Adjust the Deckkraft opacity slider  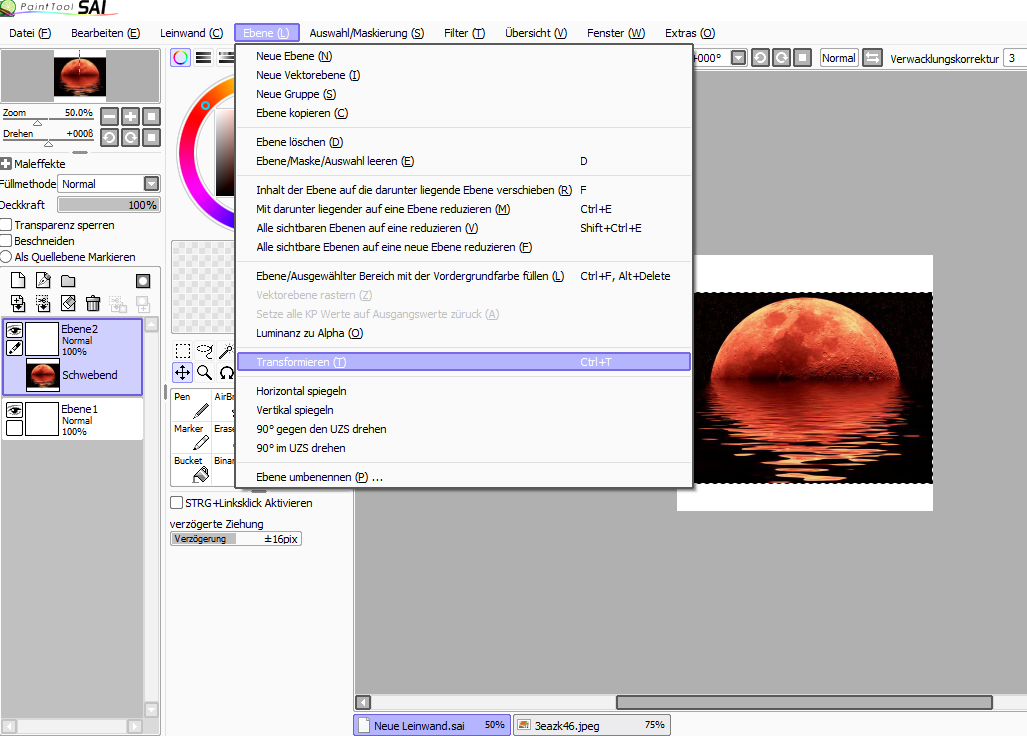pos(108,203)
